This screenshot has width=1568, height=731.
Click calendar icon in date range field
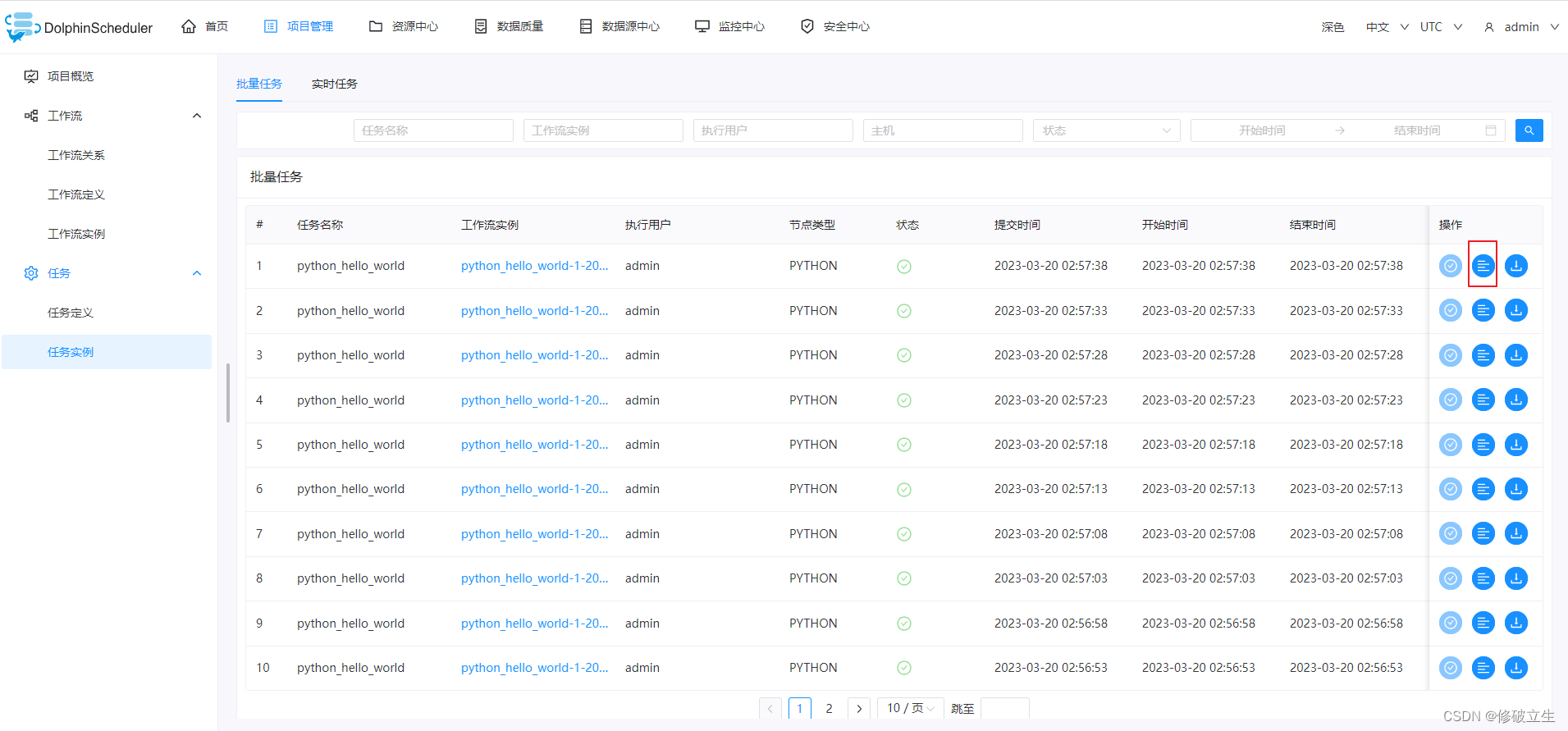(1490, 130)
